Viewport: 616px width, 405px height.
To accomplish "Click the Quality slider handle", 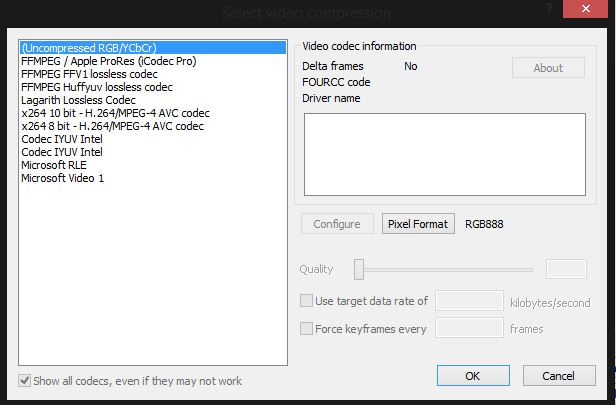I will click(359, 269).
